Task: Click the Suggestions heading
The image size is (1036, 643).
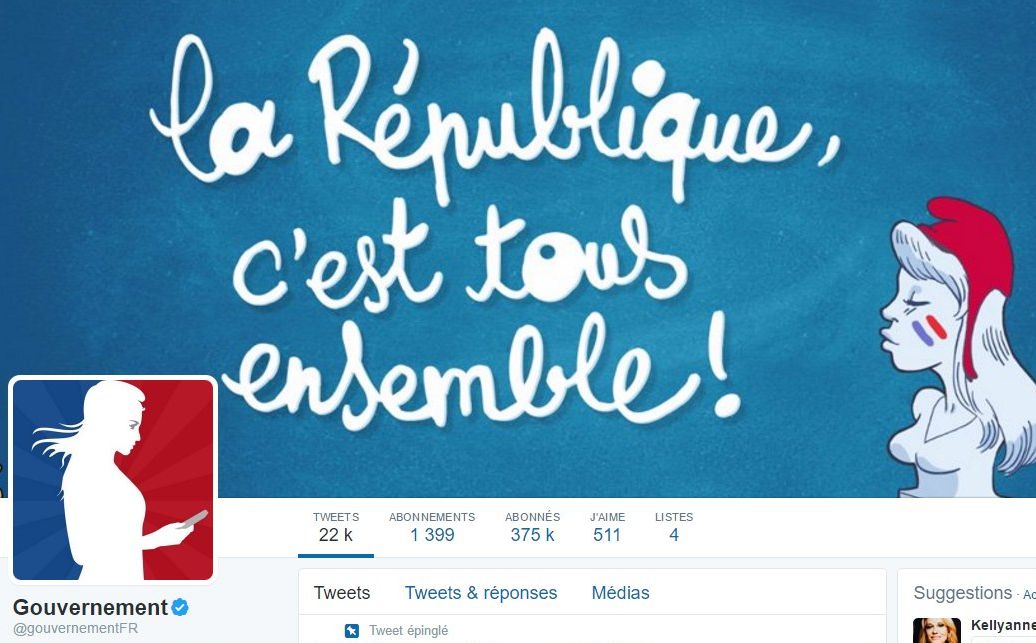Action: [963, 593]
